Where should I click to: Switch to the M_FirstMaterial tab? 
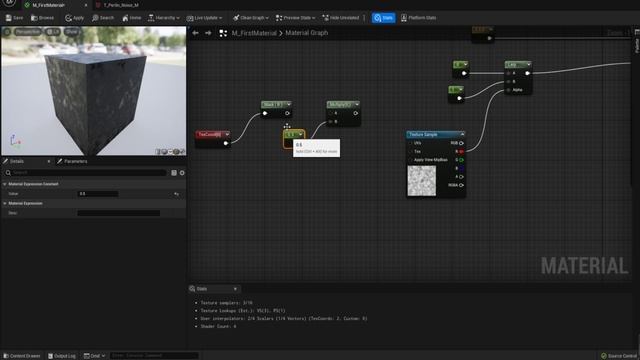[x=48, y=5]
